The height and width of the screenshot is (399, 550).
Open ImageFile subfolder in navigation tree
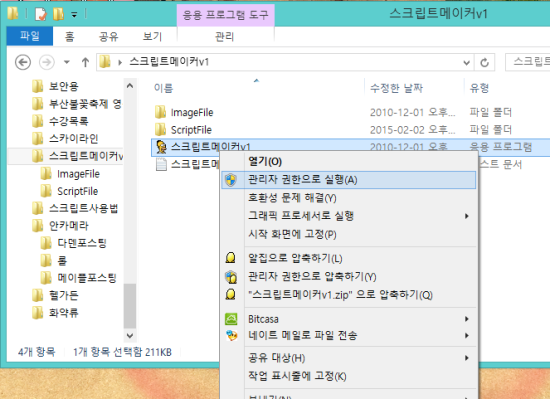coord(78,174)
